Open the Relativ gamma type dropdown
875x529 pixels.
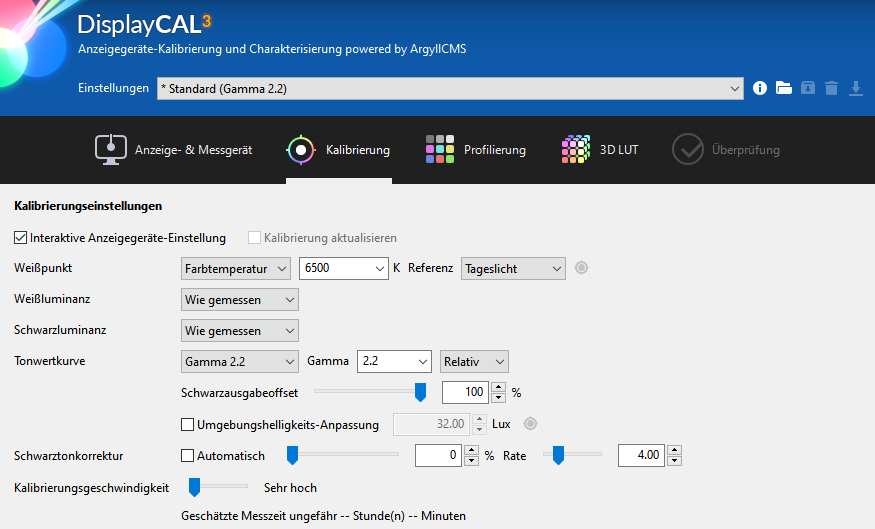tap(474, 362)
